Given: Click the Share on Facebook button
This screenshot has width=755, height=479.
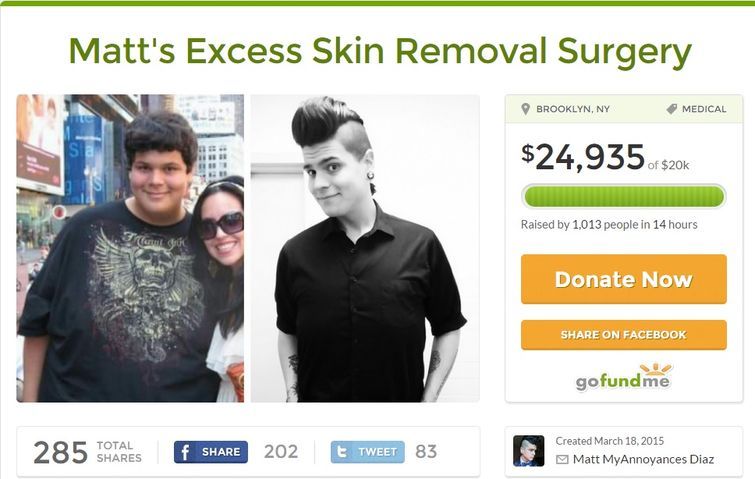Looking at the screenshot, I should click(x=624, y=335).
